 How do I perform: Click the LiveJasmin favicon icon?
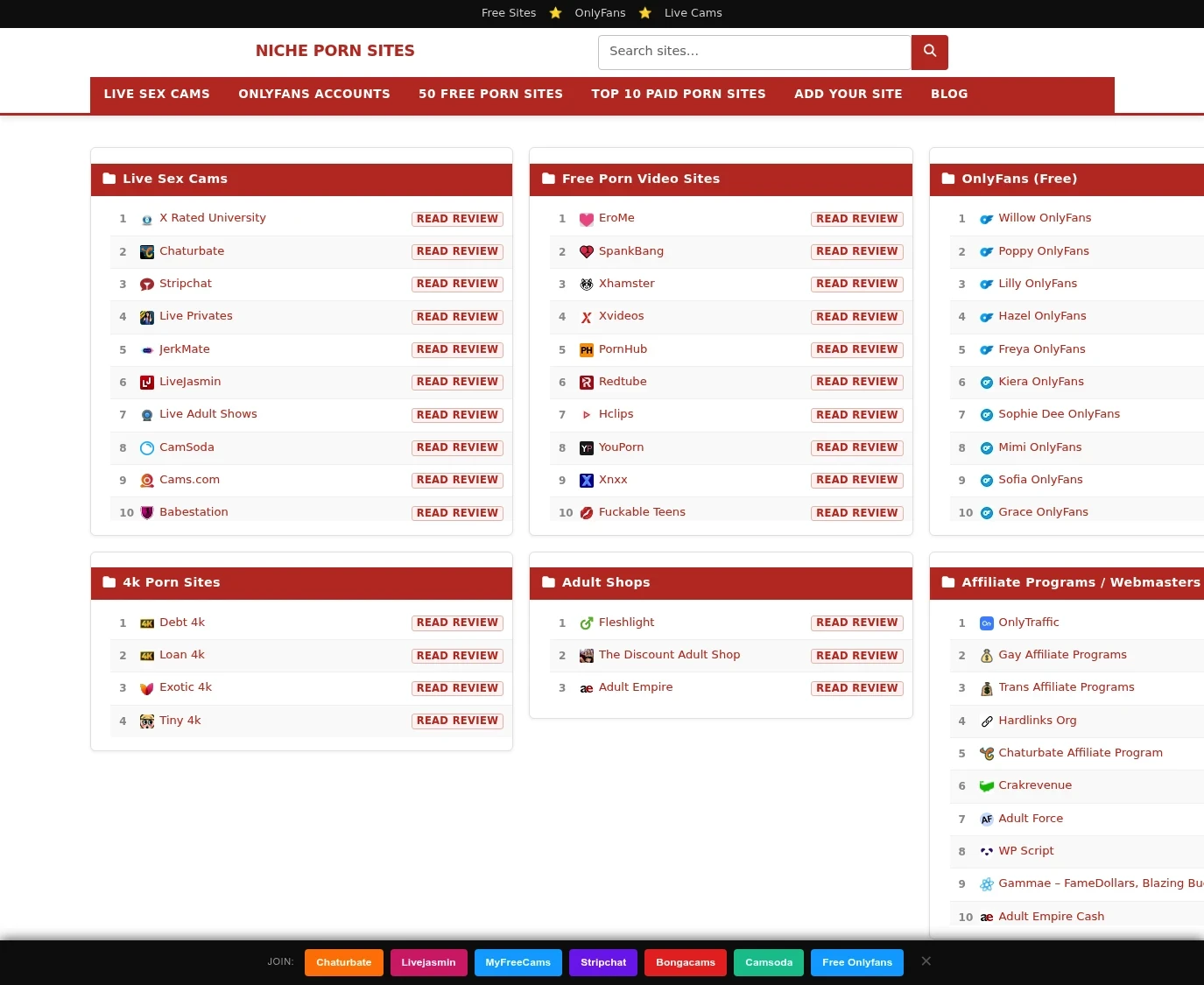(147, 383)
